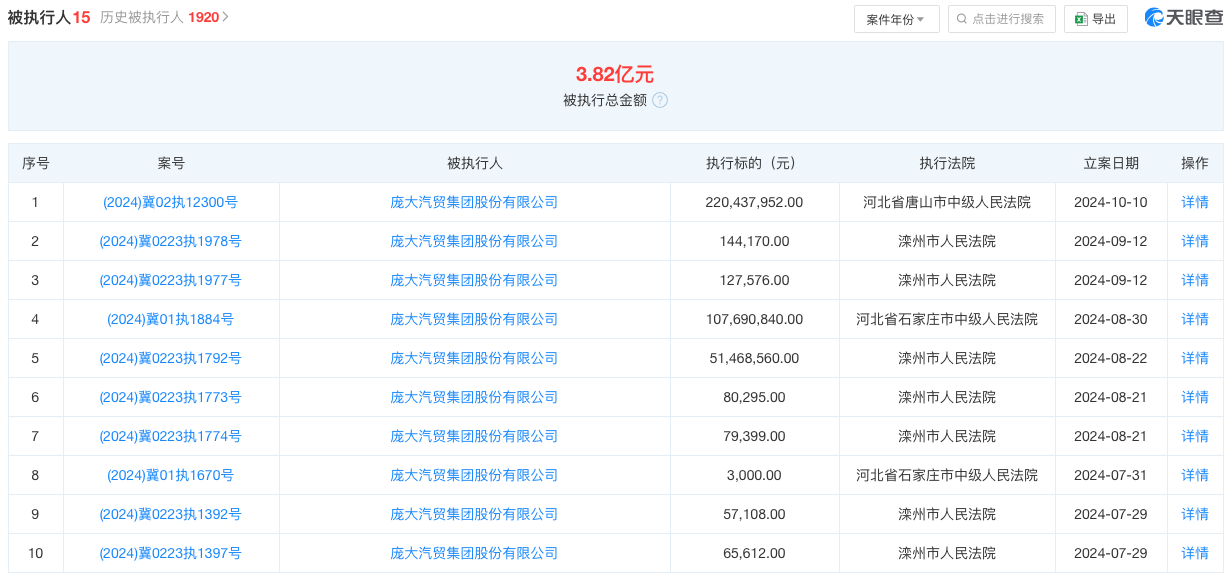Click the help question mark beside 被执行总金额
Viewport: 1232px width, 578px height.
(x=660, y=100)
